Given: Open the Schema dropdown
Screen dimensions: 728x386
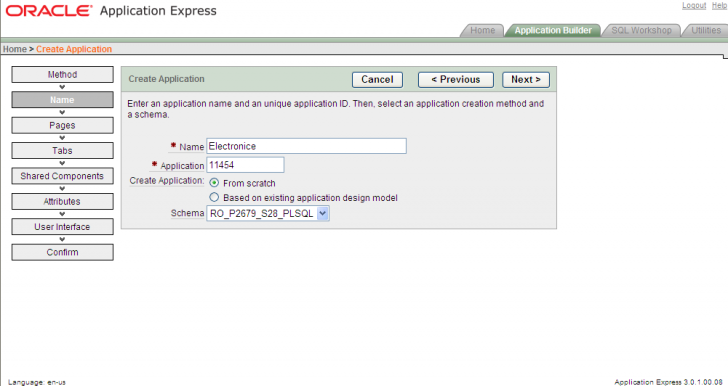Looking at the screenshot, I should pos(268,214).
